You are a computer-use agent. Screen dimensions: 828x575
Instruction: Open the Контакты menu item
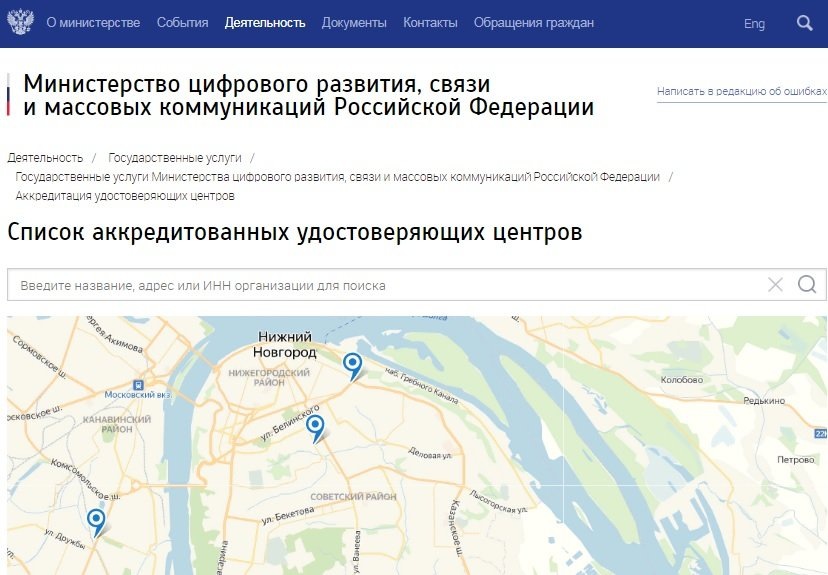coord(430,23)
